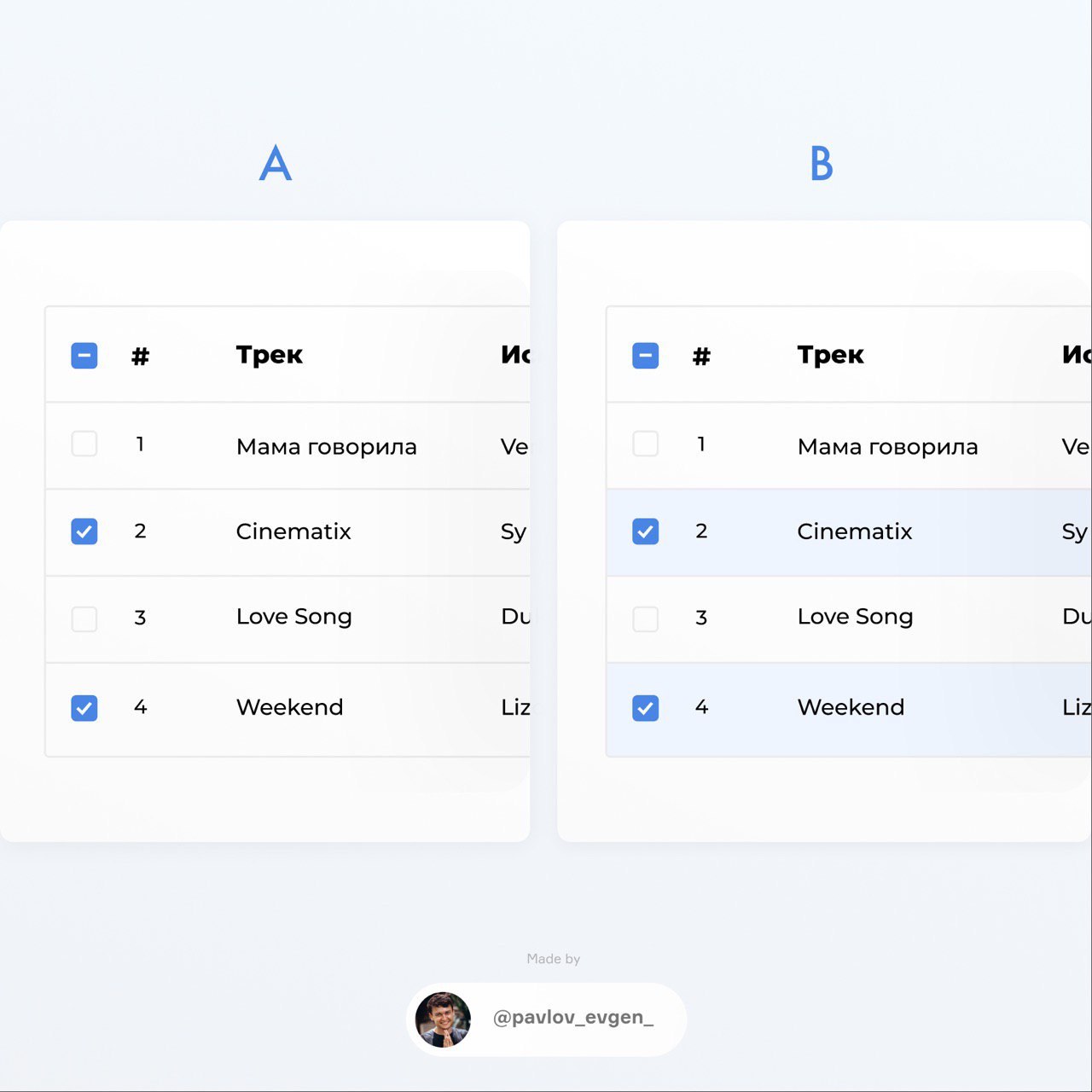The width and height of the screenshot is (1092, 1092).
Task: Toggle the select-all checkbox in table B
Action: [x=646, y=356]
